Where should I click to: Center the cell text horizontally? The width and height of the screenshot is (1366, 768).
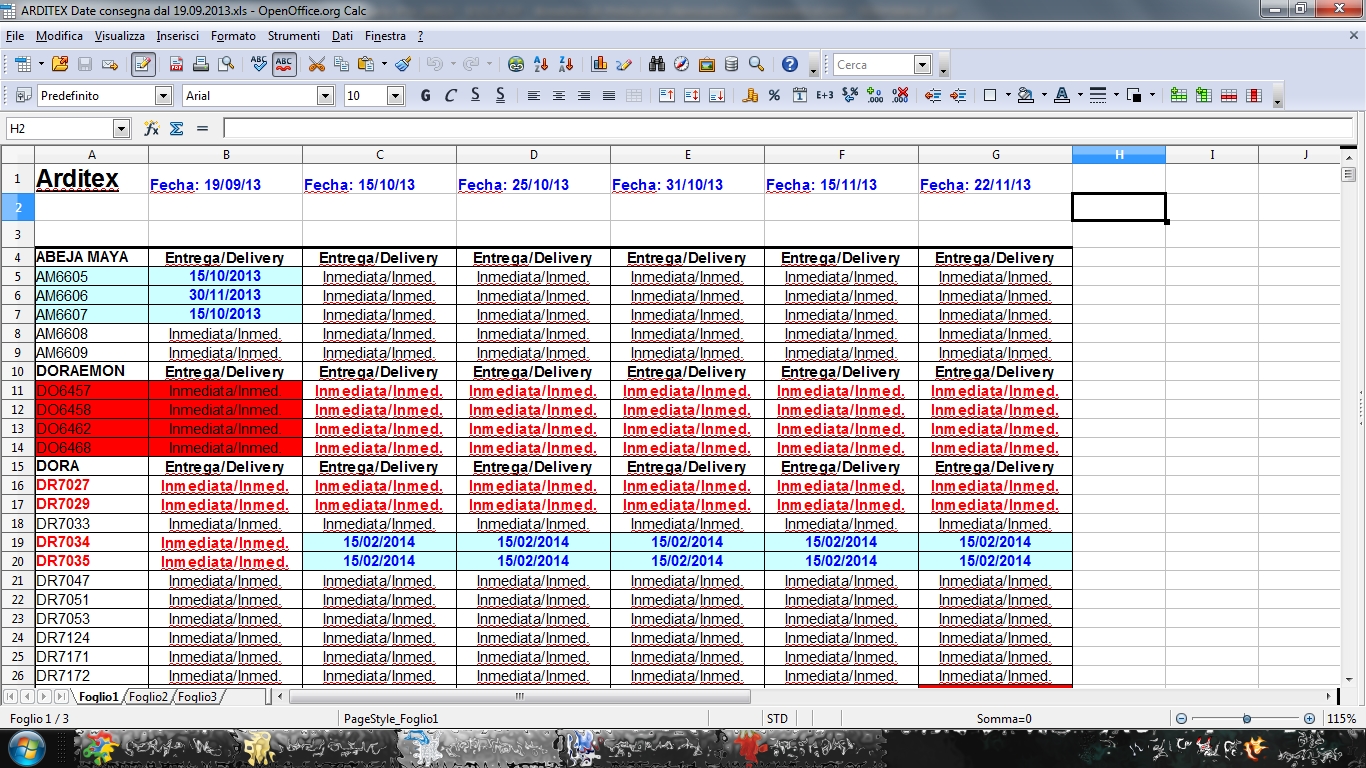(x=559, y=96)
